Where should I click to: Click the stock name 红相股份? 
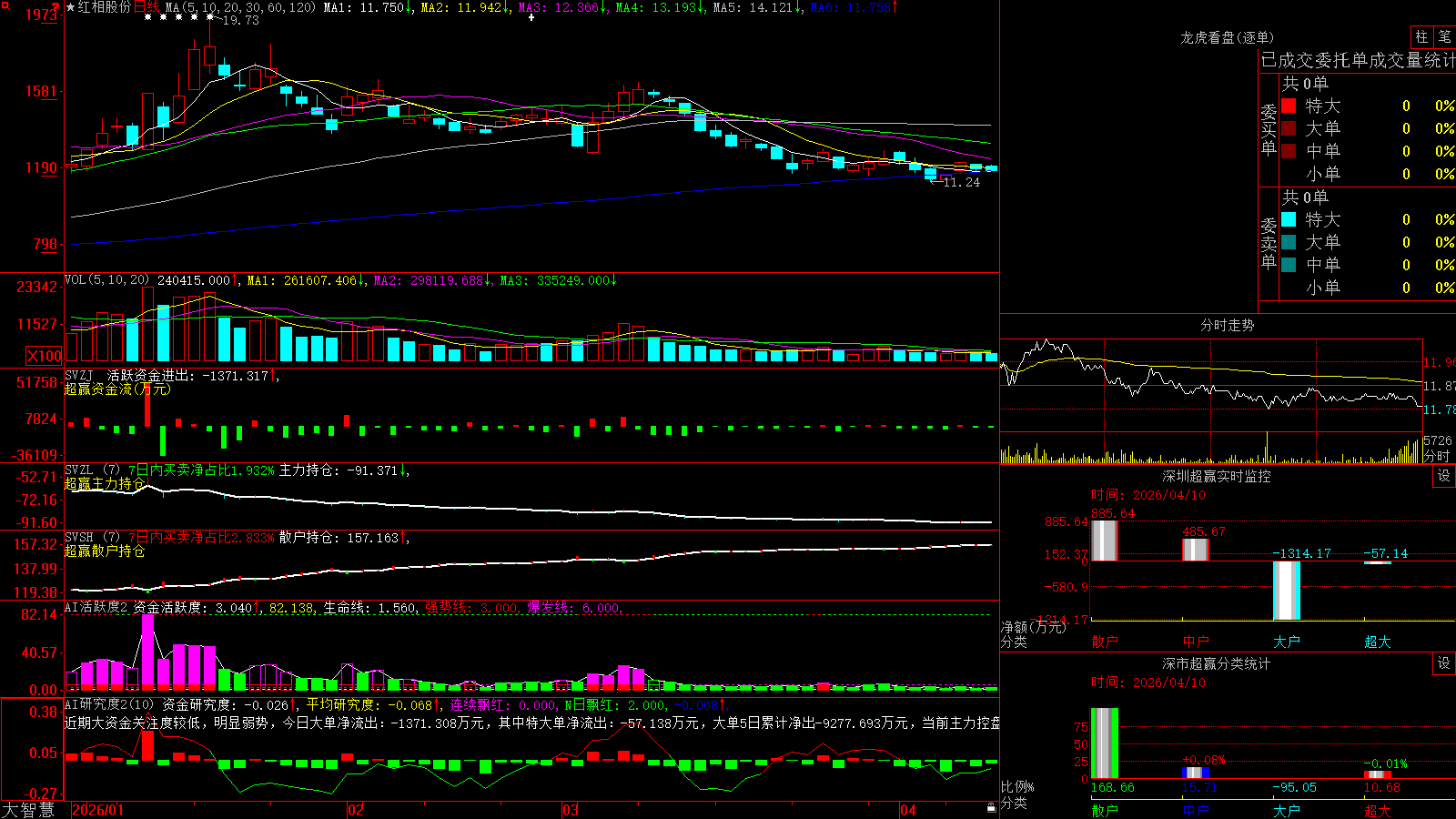point(105,7)
